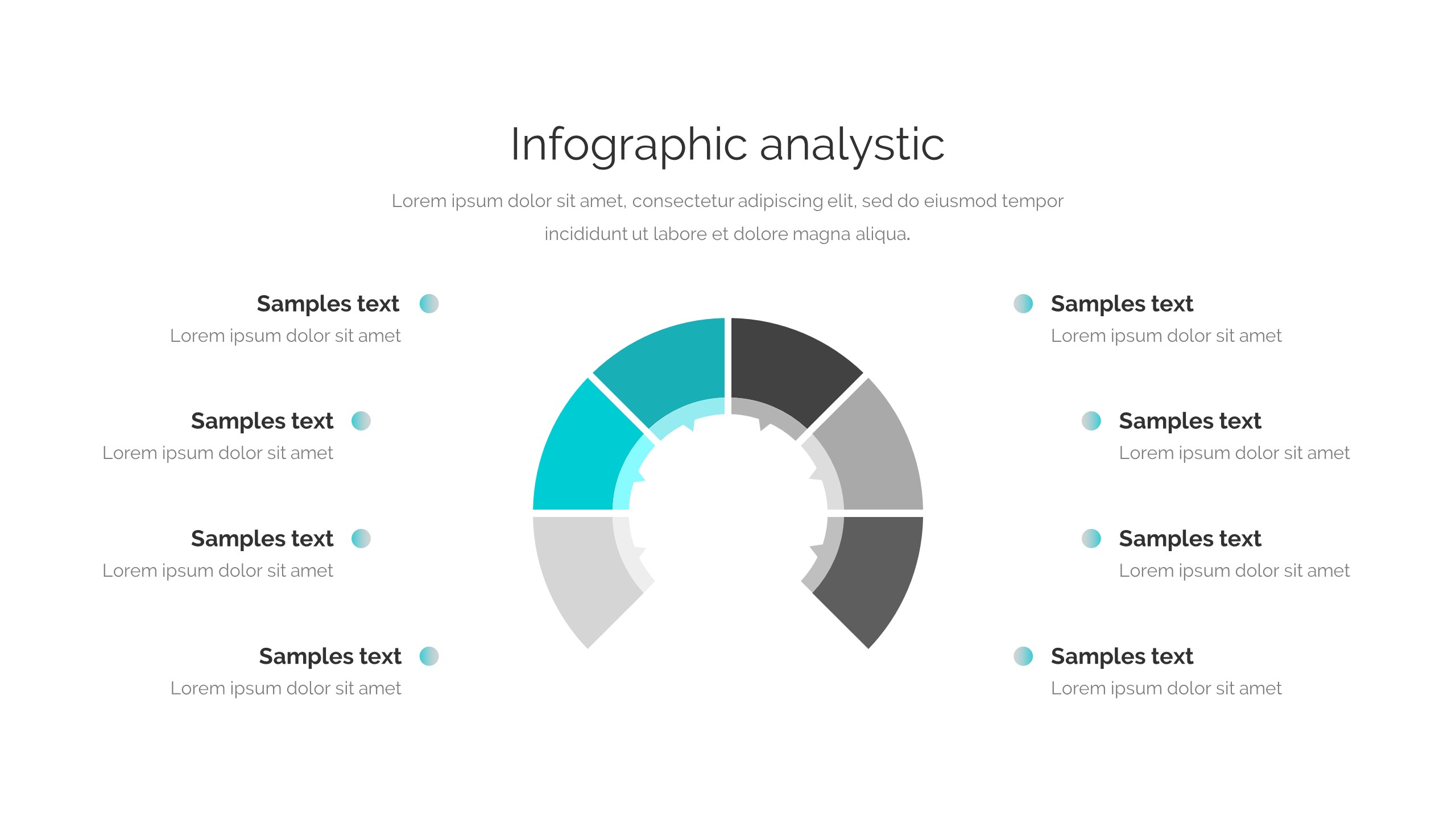
Task: Click the third bullet dot in the right column
Action: pos(1091,539)
